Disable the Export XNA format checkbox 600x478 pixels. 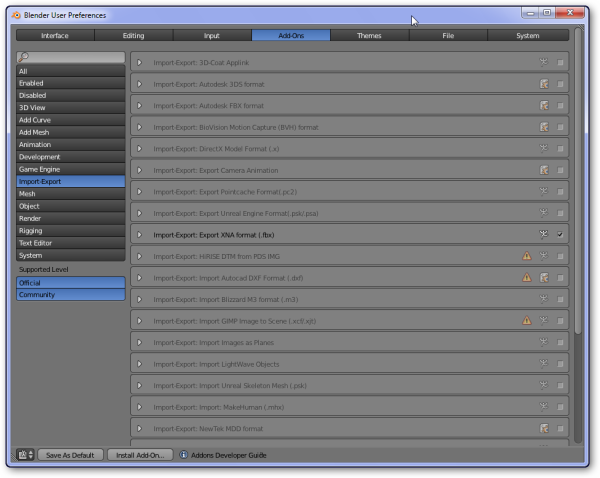[x=560, y=234]
